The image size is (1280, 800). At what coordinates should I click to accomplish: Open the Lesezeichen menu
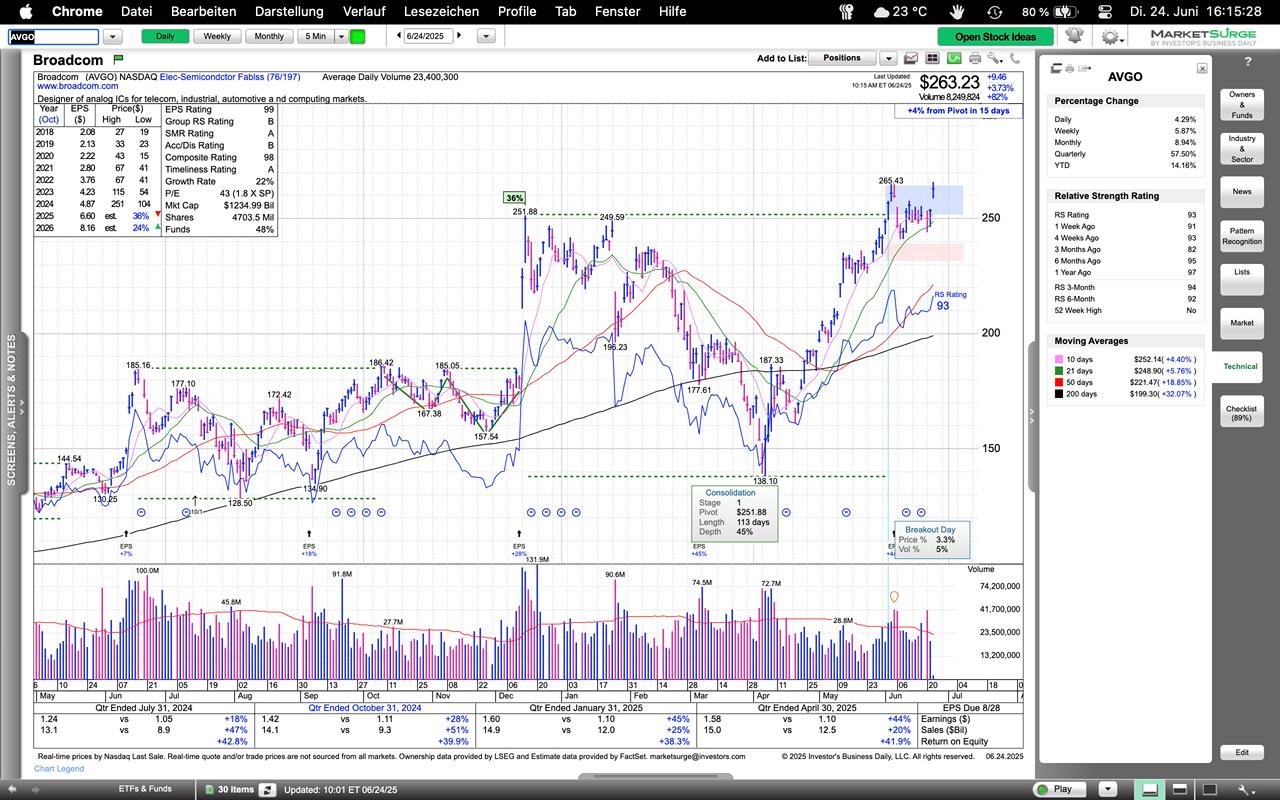tap(441, 11)
